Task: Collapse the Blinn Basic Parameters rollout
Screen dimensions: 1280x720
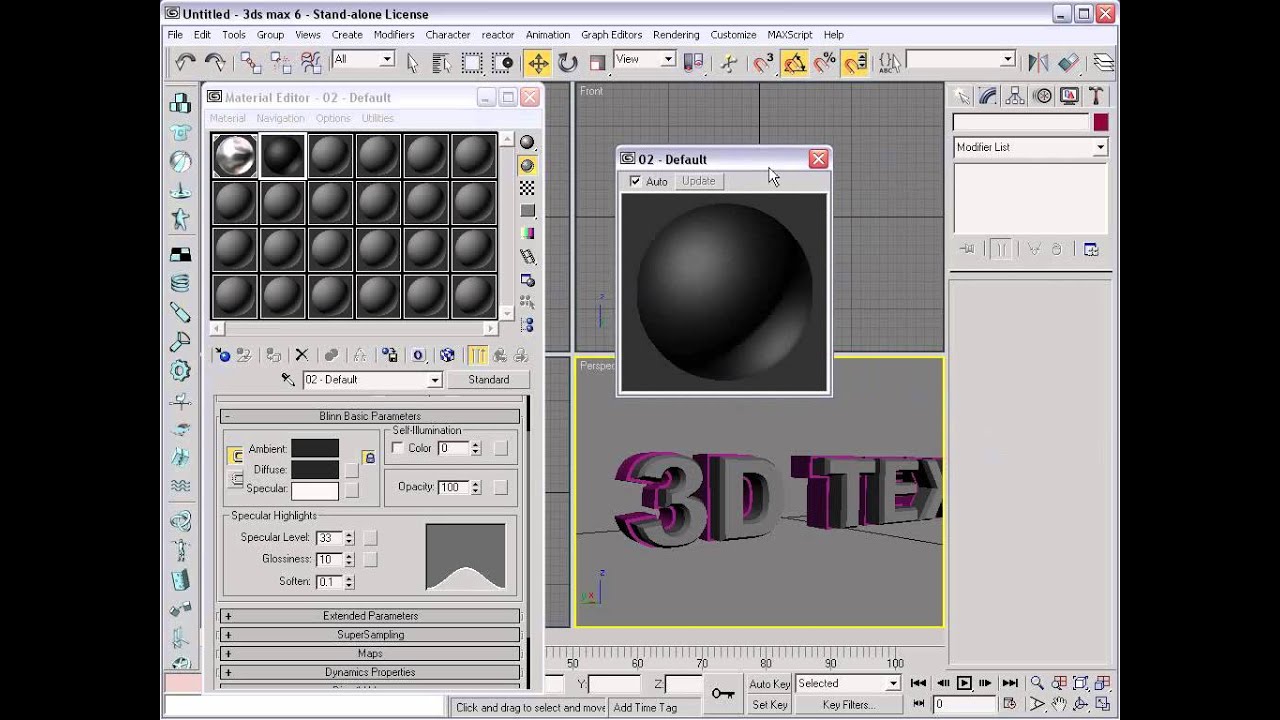Action: [x=370, y=416]
